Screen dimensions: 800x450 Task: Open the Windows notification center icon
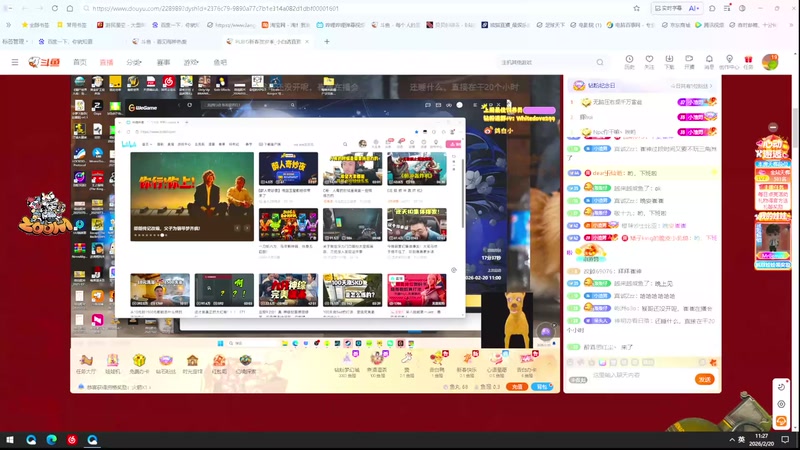tap(785, 440)
